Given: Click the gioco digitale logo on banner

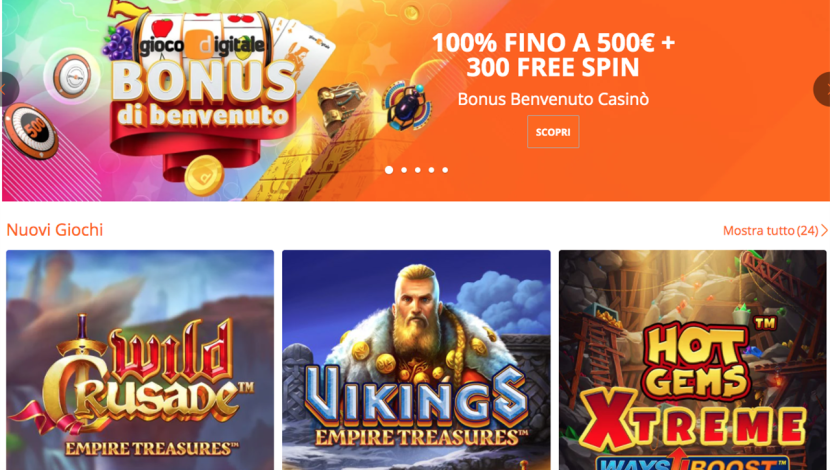Looking at the screenshot, I should (x=200, y=44).
